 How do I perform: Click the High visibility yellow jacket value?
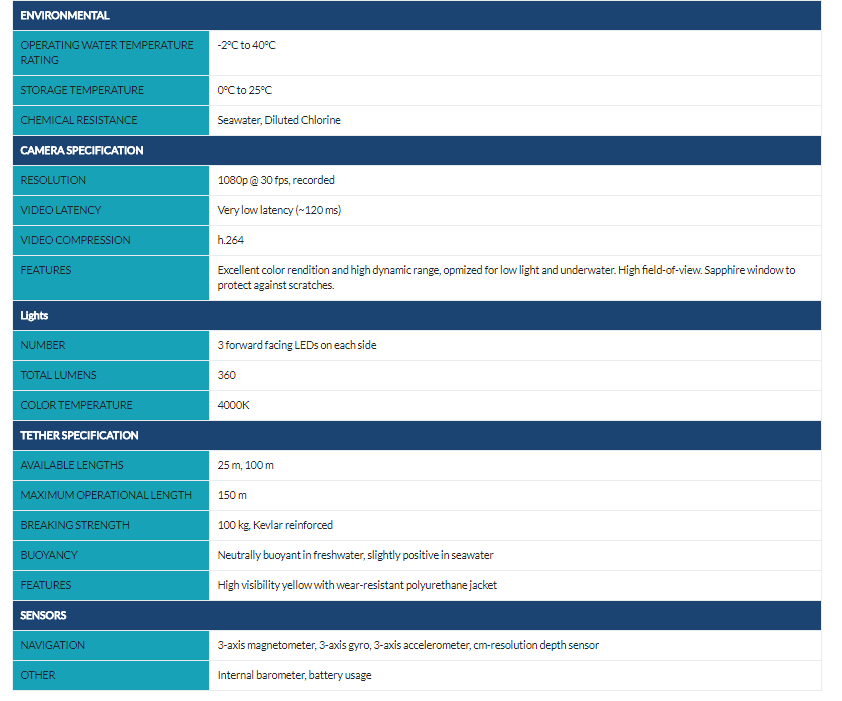(x=357, y=586)
